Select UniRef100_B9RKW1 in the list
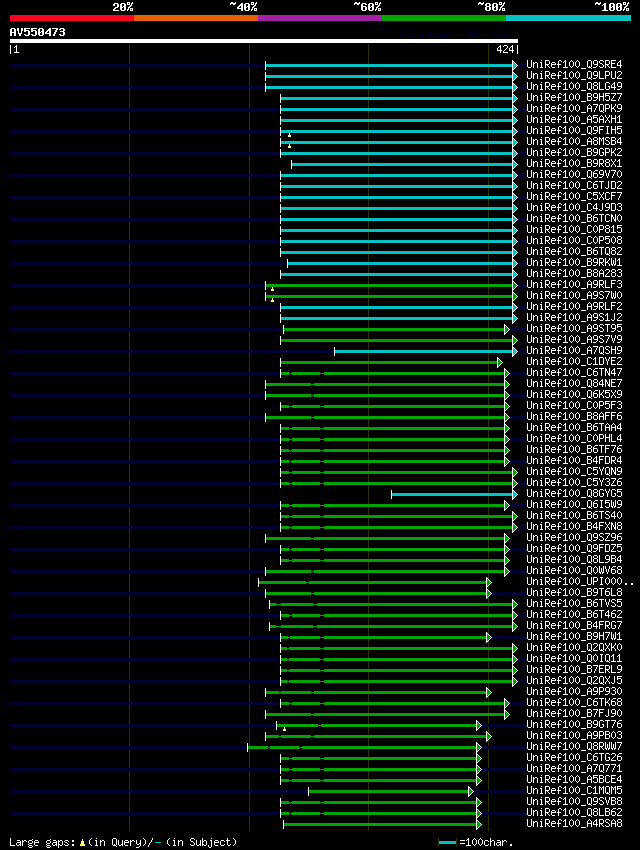Screen dimensions: 640x850 click(x=574, y=262)
